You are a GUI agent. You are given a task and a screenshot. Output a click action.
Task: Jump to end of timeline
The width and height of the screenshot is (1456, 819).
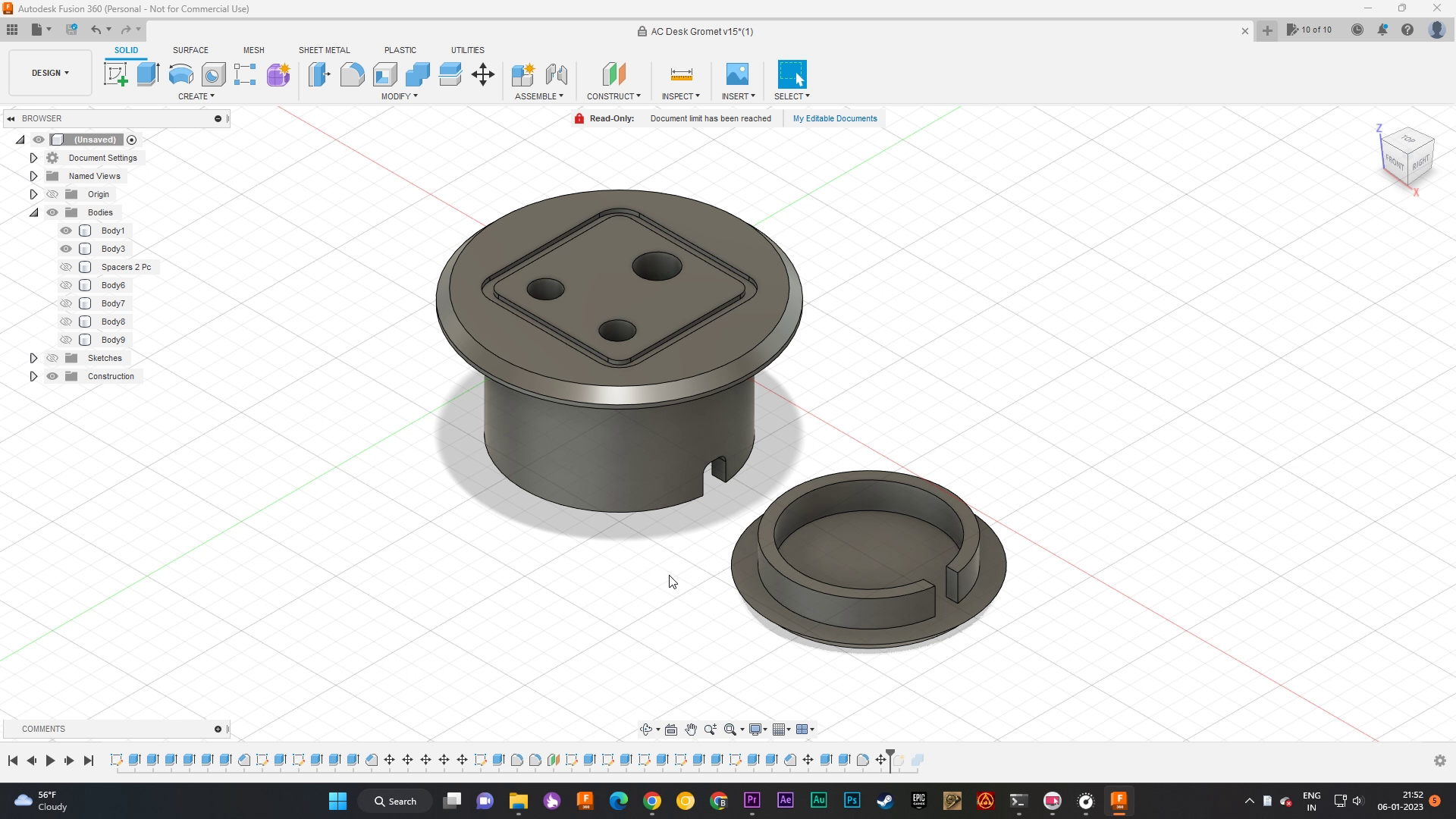coord(89,761)
